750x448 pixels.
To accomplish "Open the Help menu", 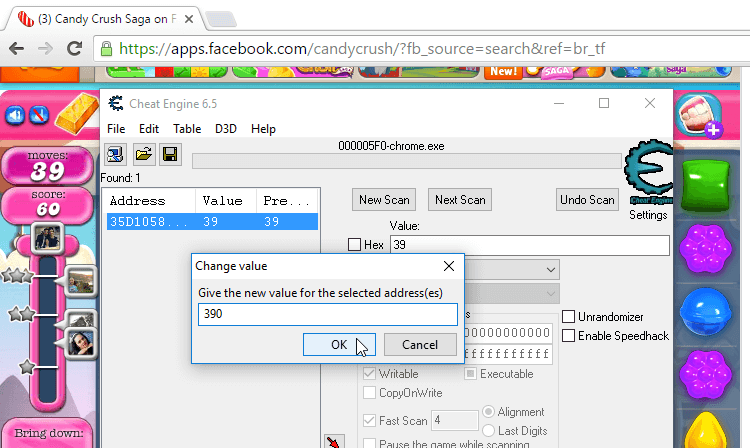I will 263,129.
